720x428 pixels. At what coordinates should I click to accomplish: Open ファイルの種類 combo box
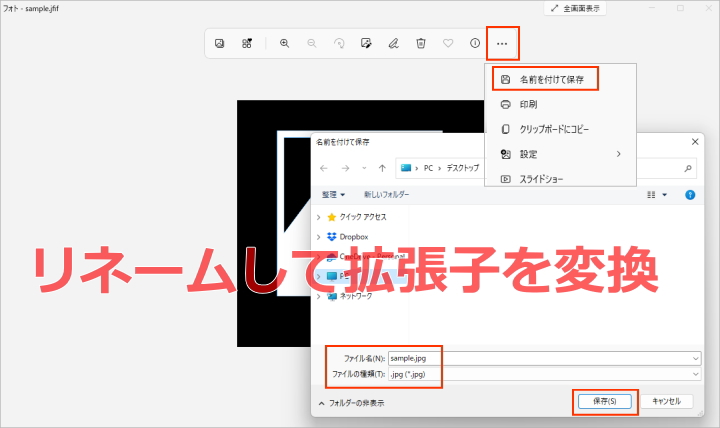click(545, 374)
